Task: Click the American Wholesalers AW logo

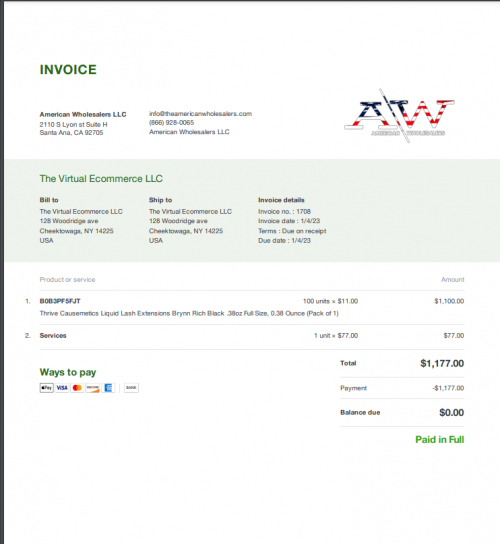Action: click(399, 116)
